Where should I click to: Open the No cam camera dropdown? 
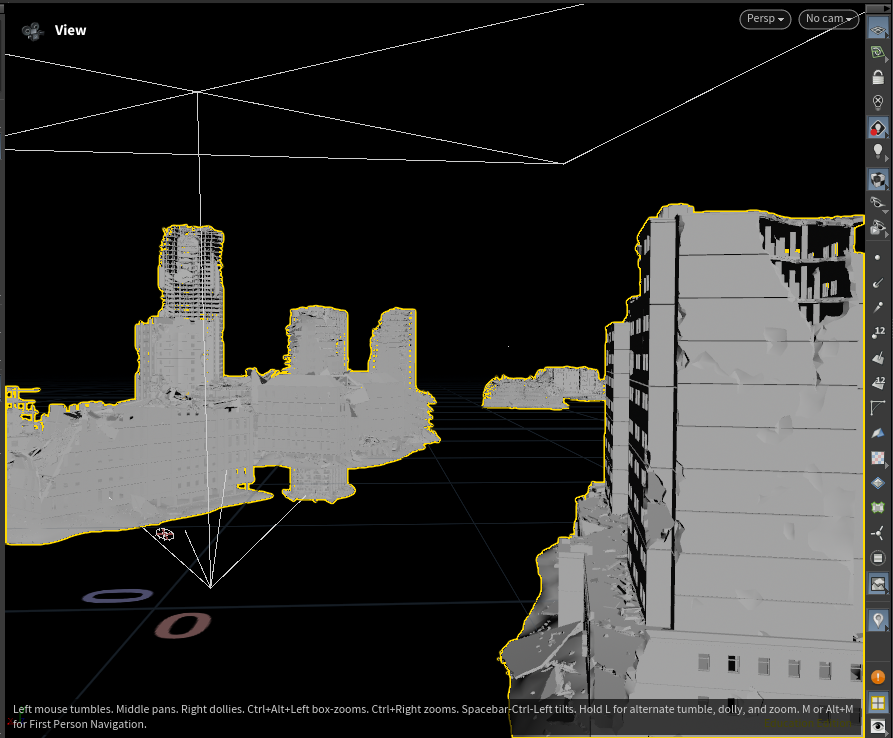[x=829, y=19]
